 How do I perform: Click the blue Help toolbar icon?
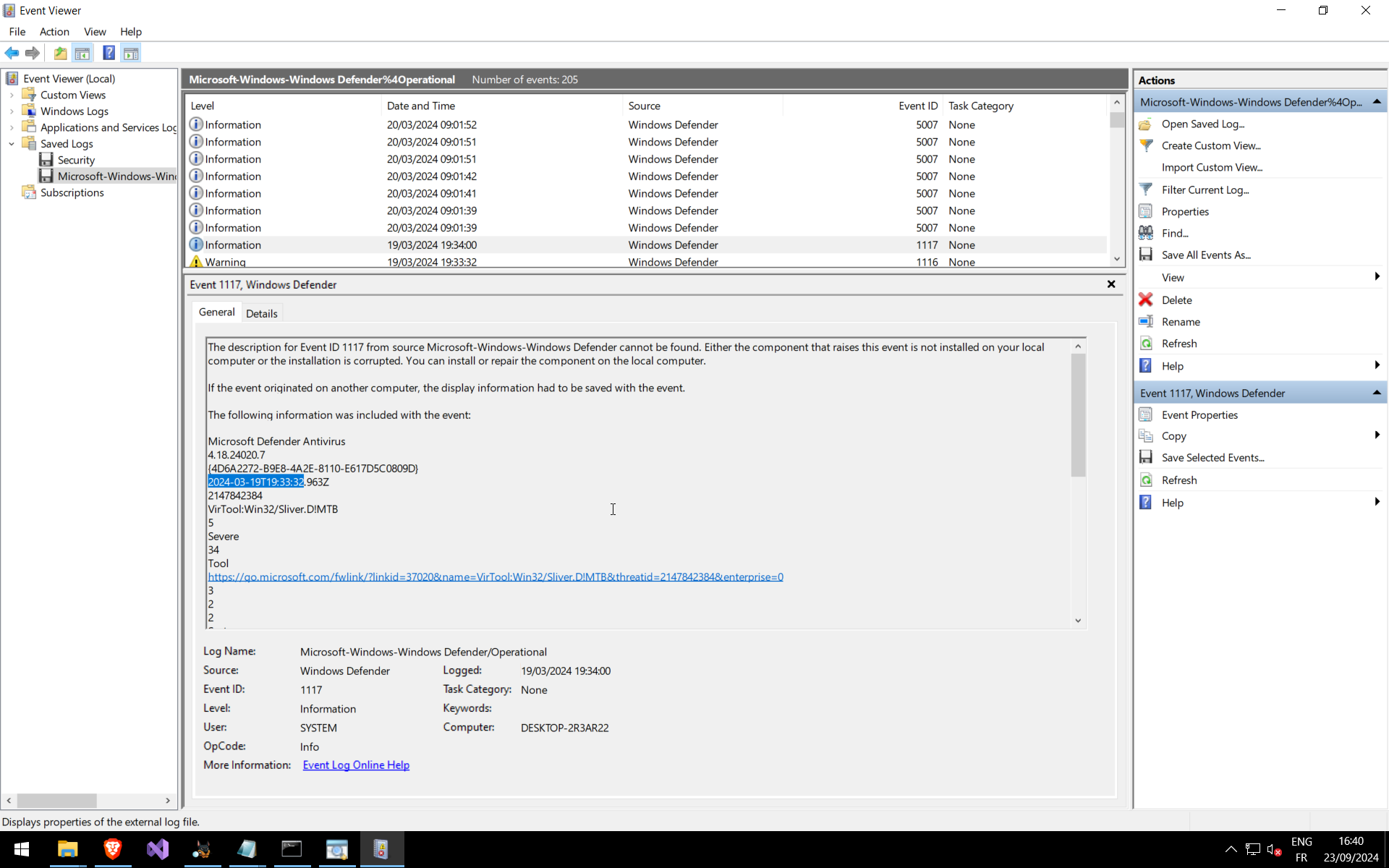tap(109, 53)
